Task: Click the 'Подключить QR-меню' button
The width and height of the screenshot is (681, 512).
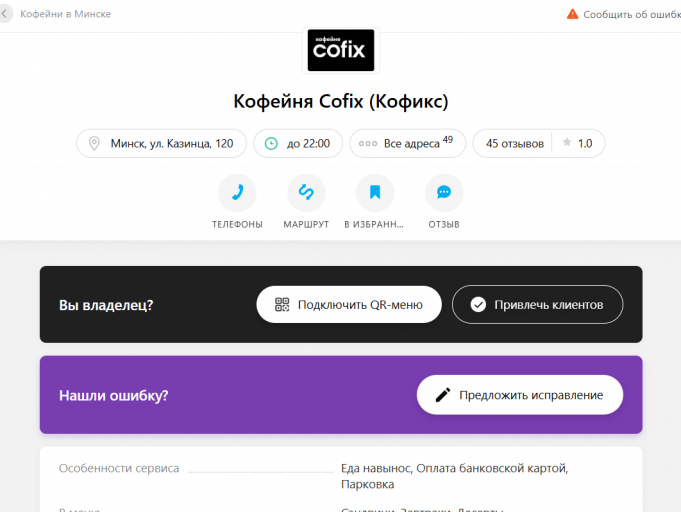Action: [x=349, y=304]
